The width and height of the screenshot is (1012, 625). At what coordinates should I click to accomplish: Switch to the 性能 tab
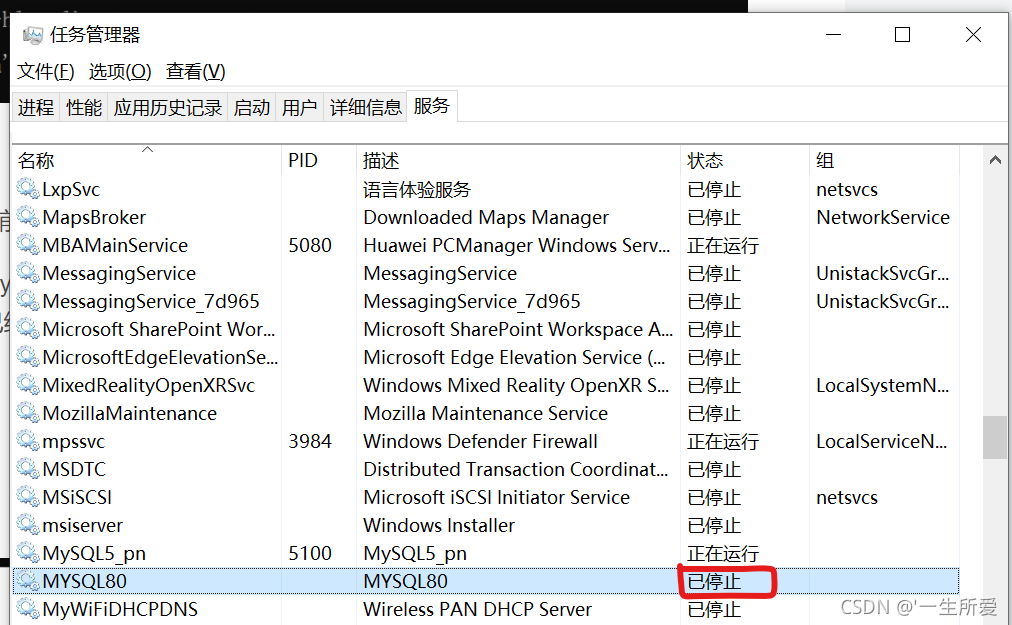(x=84, y=107)
